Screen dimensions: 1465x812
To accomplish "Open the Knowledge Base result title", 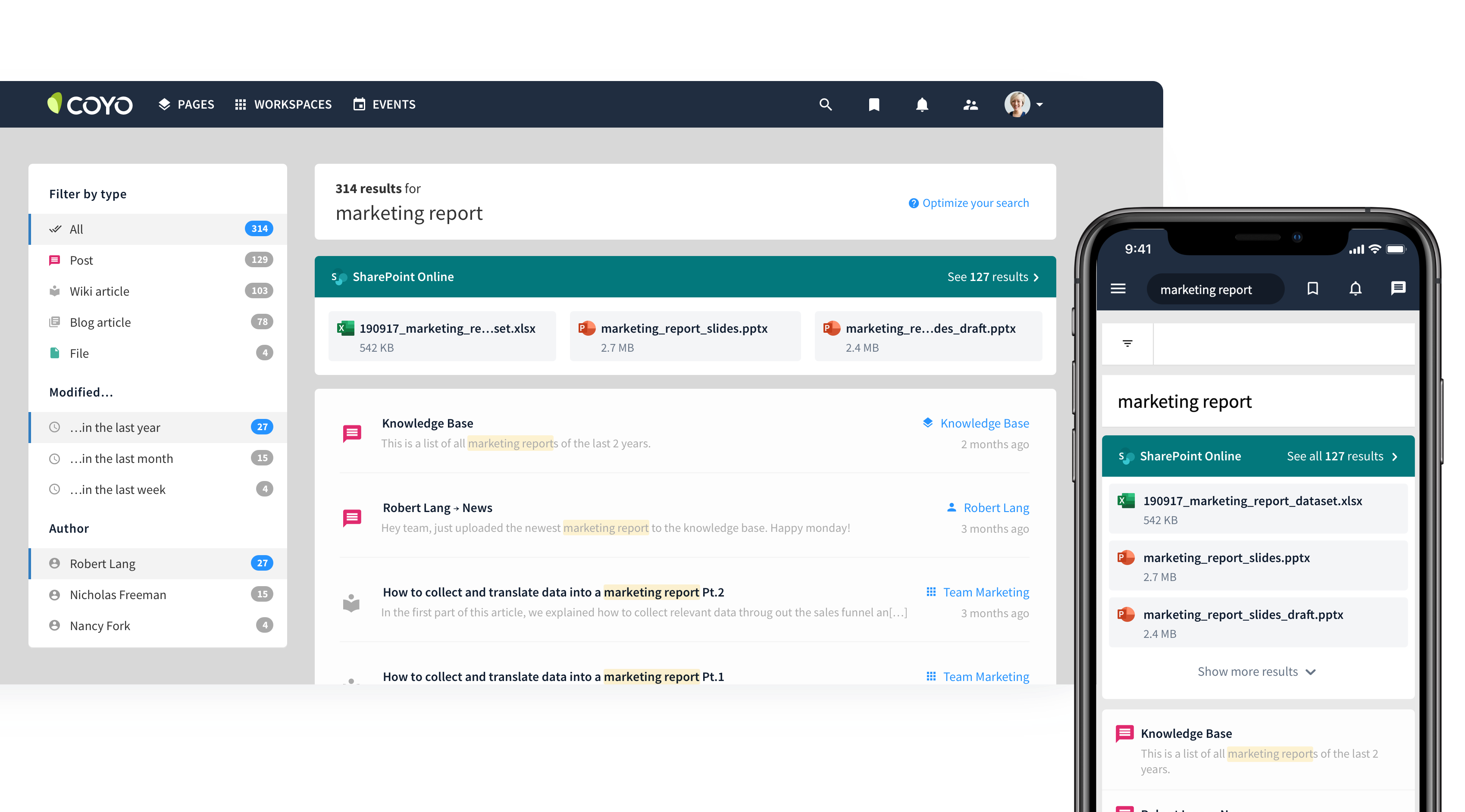I will coord(428,423).
